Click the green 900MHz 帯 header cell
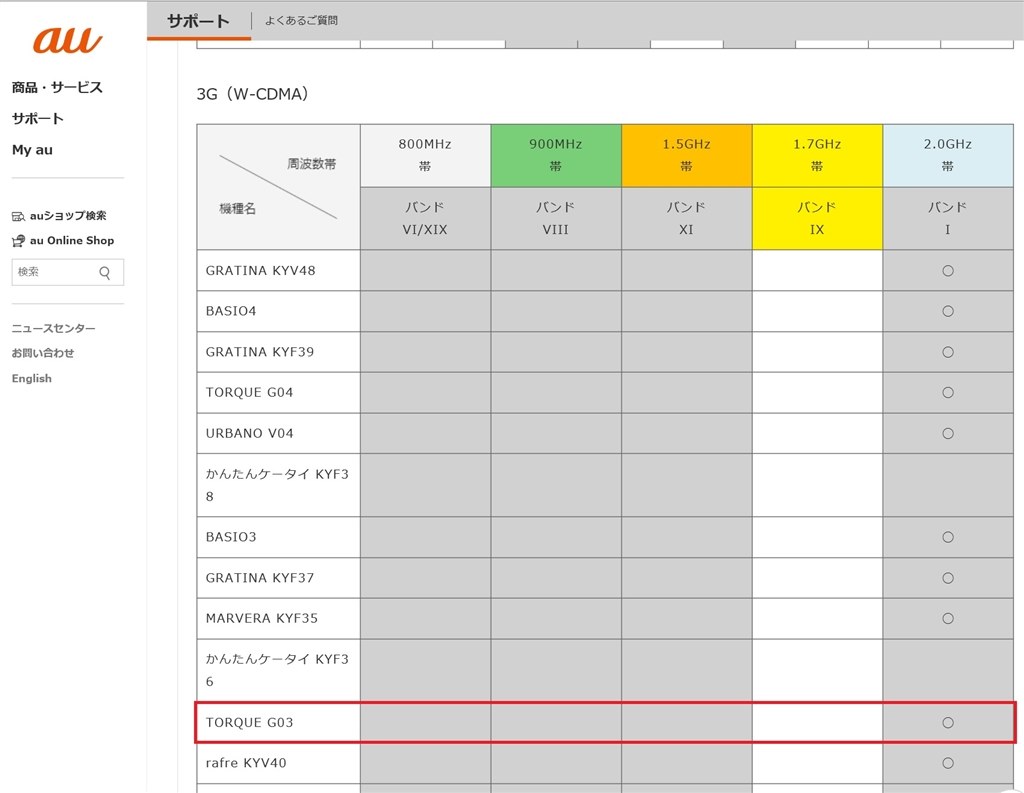Screen dimensions: 1024x793 tap(556, 155)
